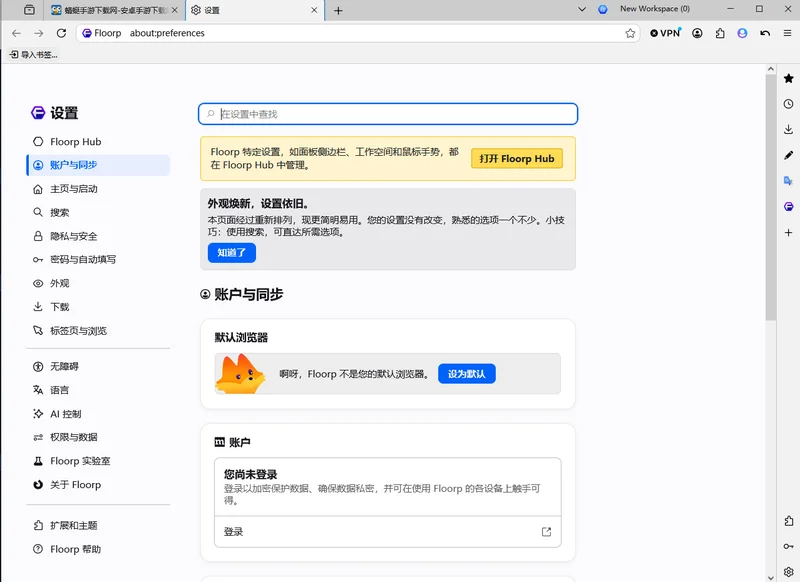Click the forward navigation arrow

click(39, 33)
